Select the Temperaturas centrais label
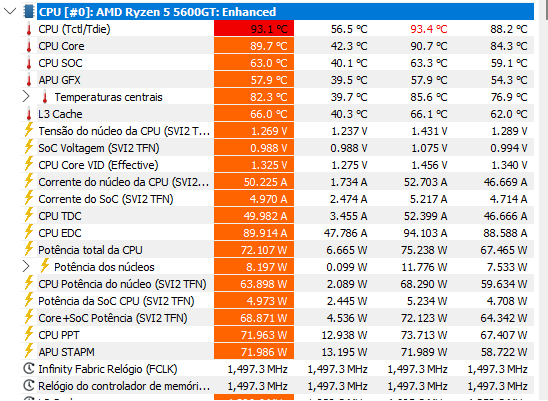Image resolution: width=548 pixels, height=401 pixels. [108, 97]
